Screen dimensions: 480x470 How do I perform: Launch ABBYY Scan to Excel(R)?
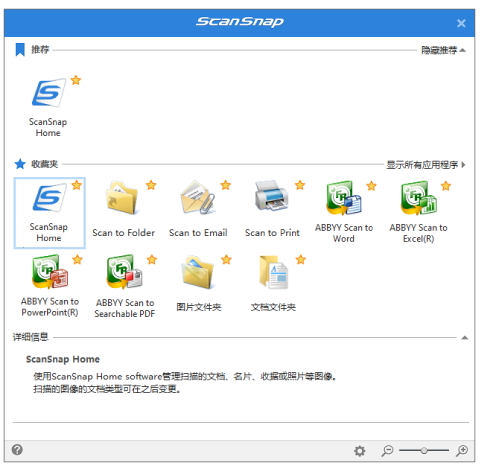point(419,212)
